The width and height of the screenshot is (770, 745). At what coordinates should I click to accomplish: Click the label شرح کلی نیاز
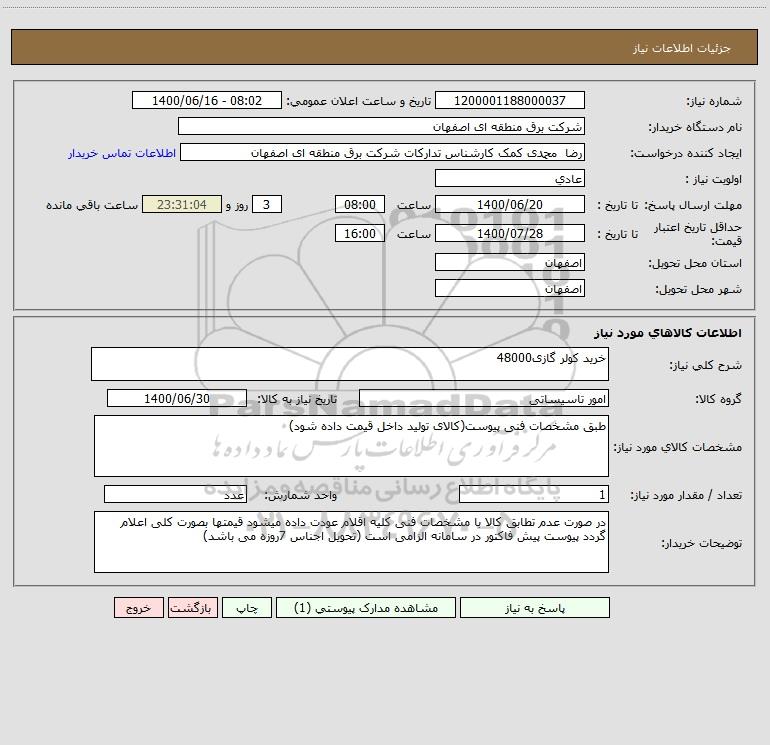(x=706, y=365)
